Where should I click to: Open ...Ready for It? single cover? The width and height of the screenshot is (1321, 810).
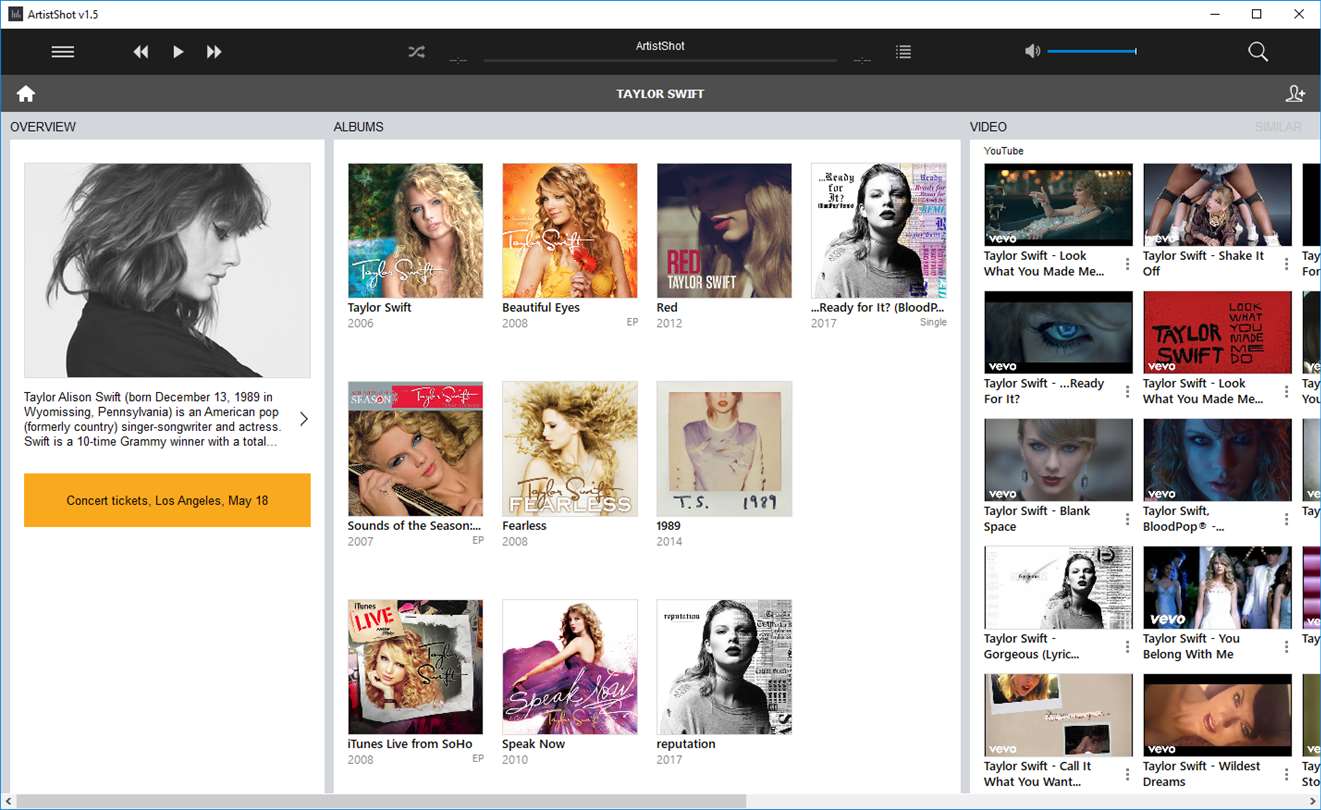(x=879, y=231)
